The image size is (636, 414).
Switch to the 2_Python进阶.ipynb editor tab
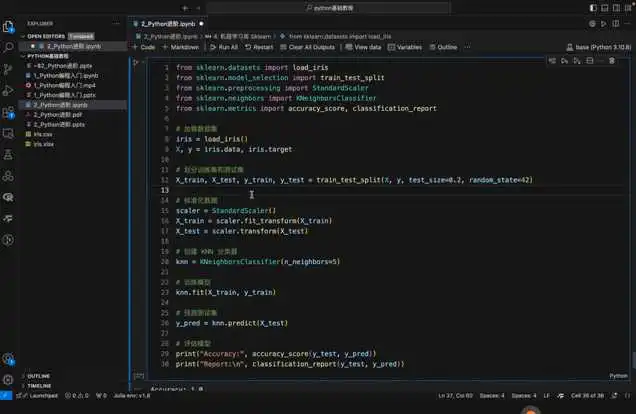click(x=168, y=22)
